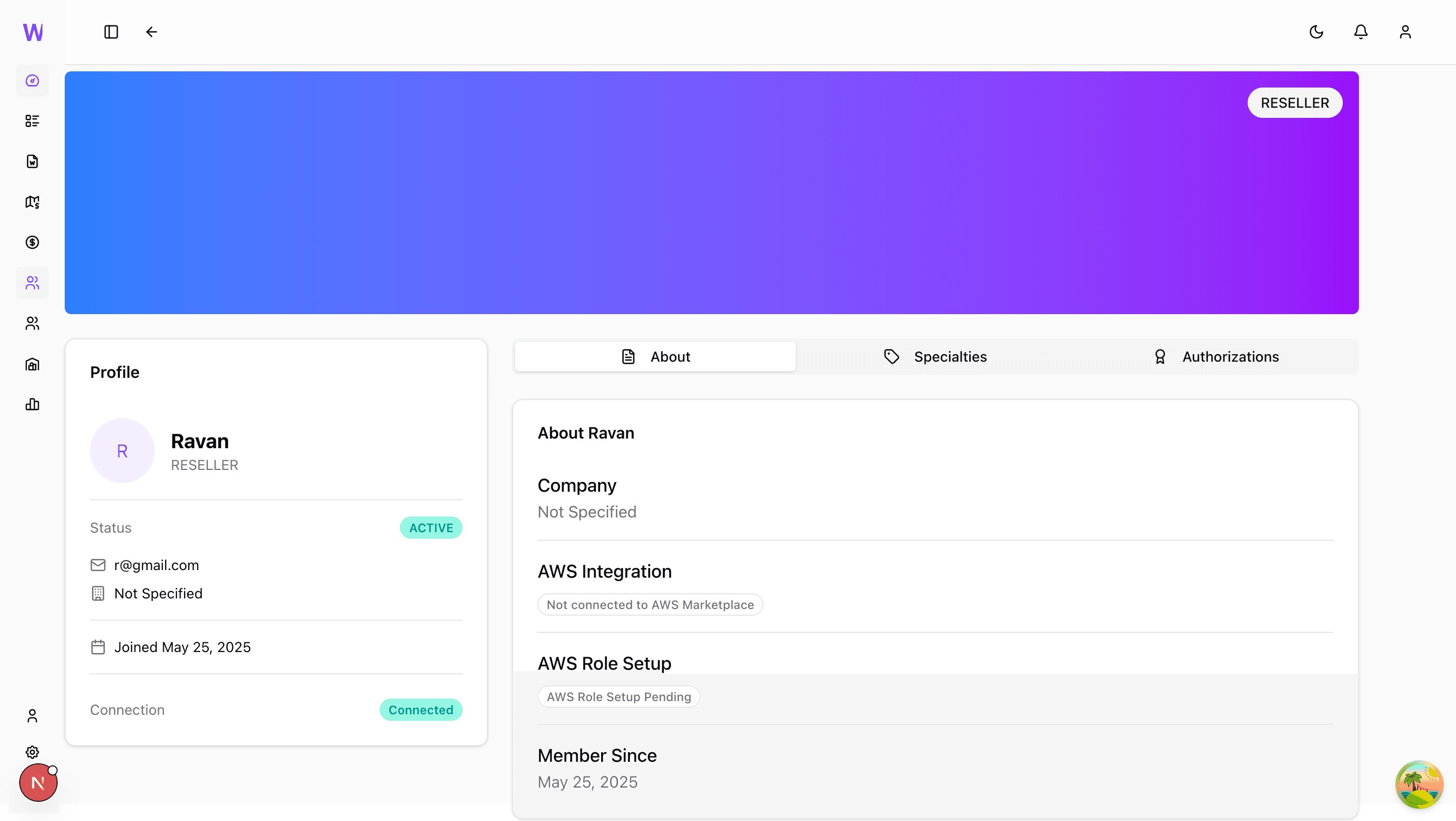Image resolution: width=1456 pixels, height=821 pixels.
Task: Click Not Specified beside building icon
Action: pos(158,593)
